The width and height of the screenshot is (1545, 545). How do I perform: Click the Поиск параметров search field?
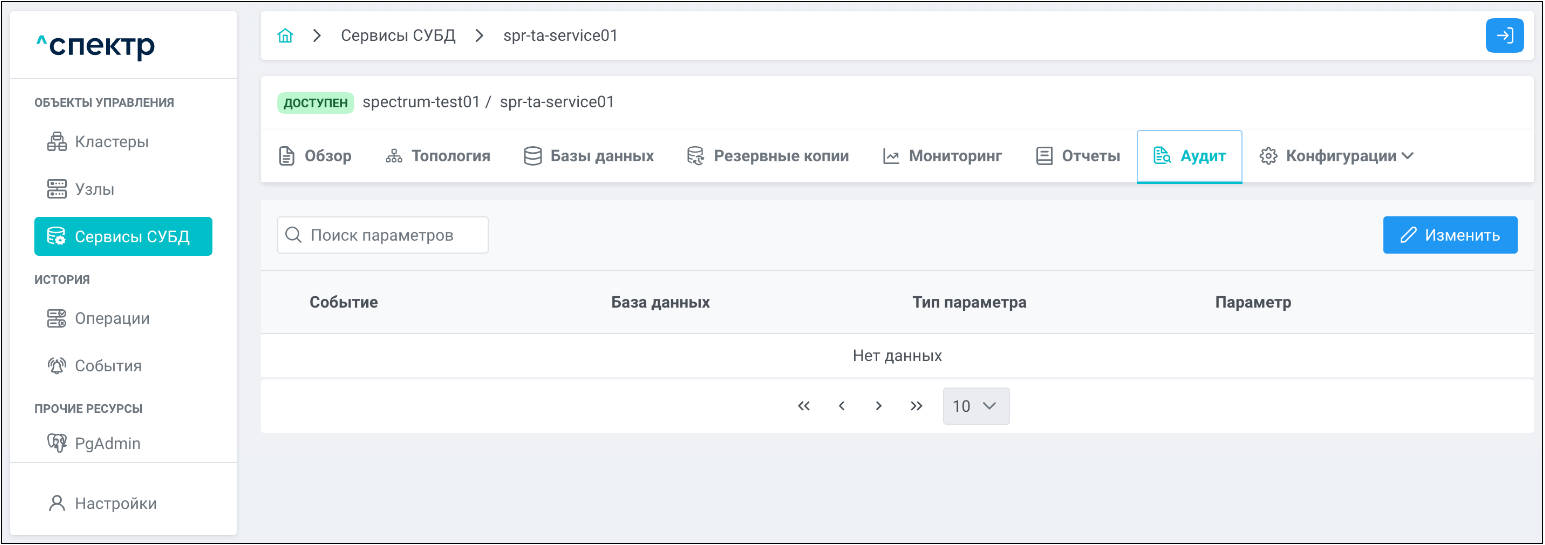(383, 235)
